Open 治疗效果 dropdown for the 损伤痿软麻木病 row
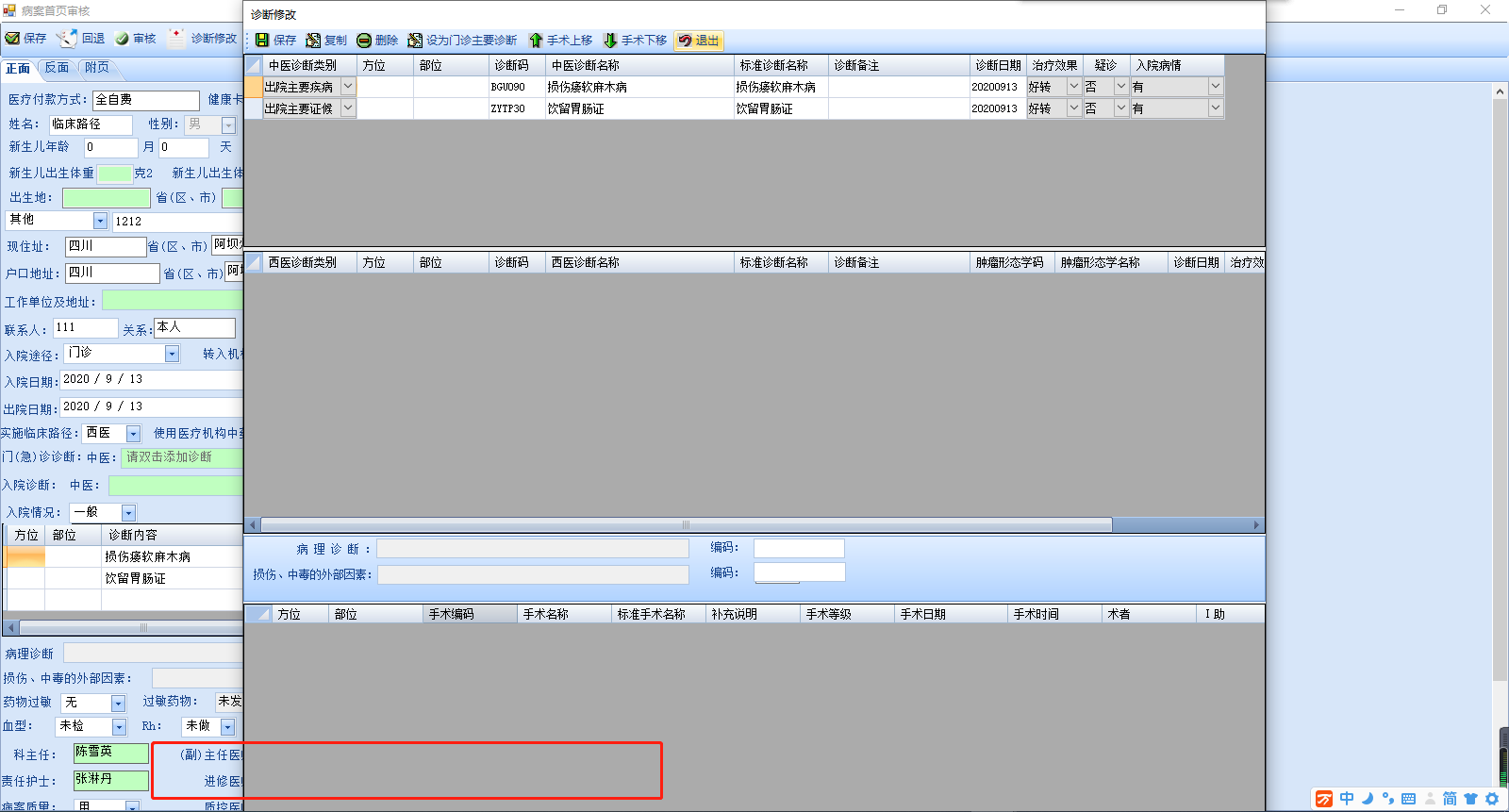Viewport: 1509px width, 812px height. 1073,87
